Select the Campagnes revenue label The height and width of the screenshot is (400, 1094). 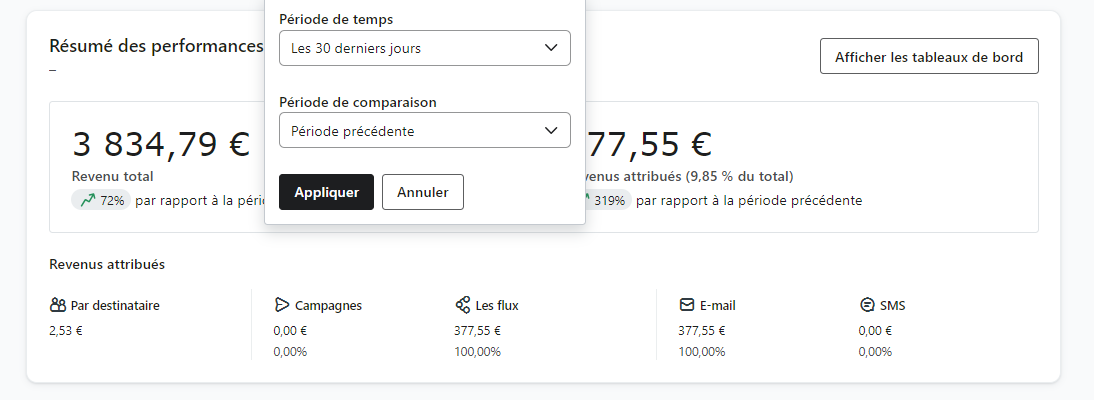(329, 306)
